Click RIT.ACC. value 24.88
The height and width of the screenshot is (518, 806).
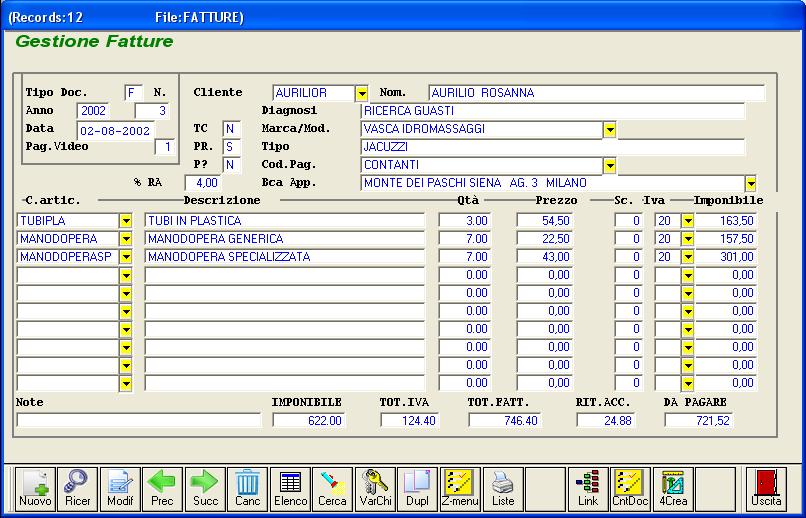(x=606, y=420)
